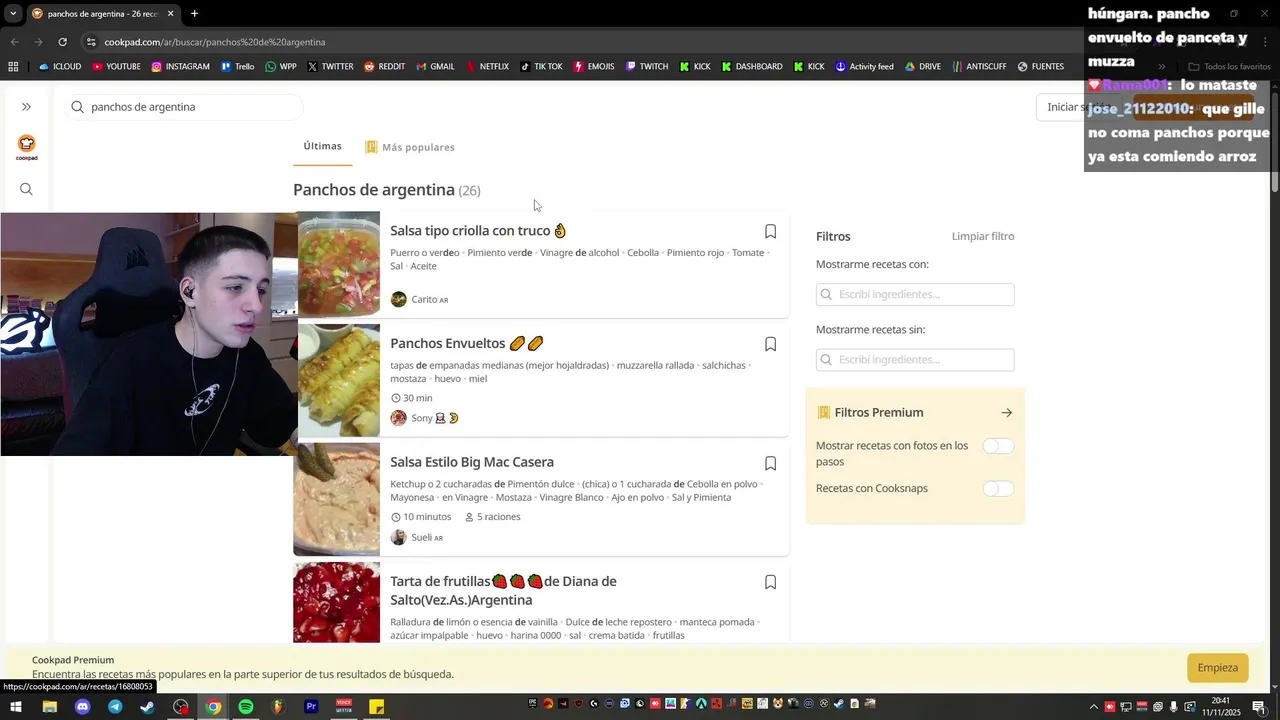The width and height of the screenshot is (1280, 720).
Task: Open Telegram from taskbar
Action: [x=115, y=706]
